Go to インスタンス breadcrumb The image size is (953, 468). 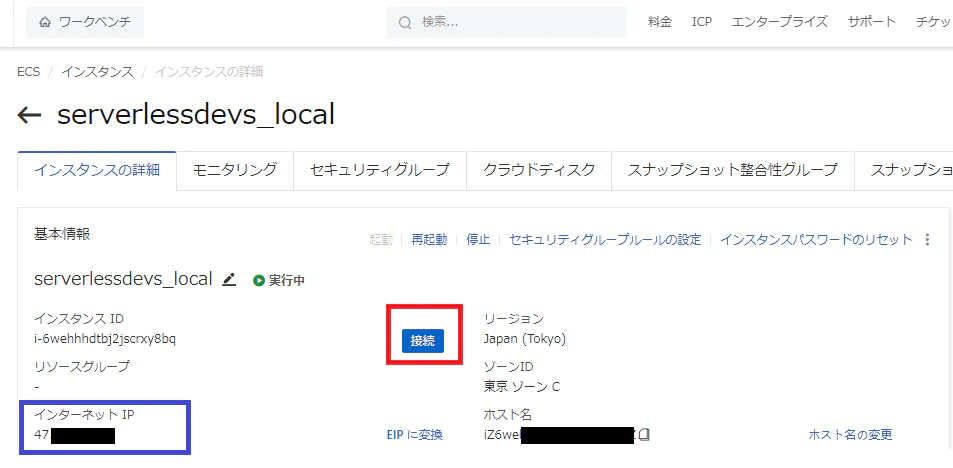(97, 72)
